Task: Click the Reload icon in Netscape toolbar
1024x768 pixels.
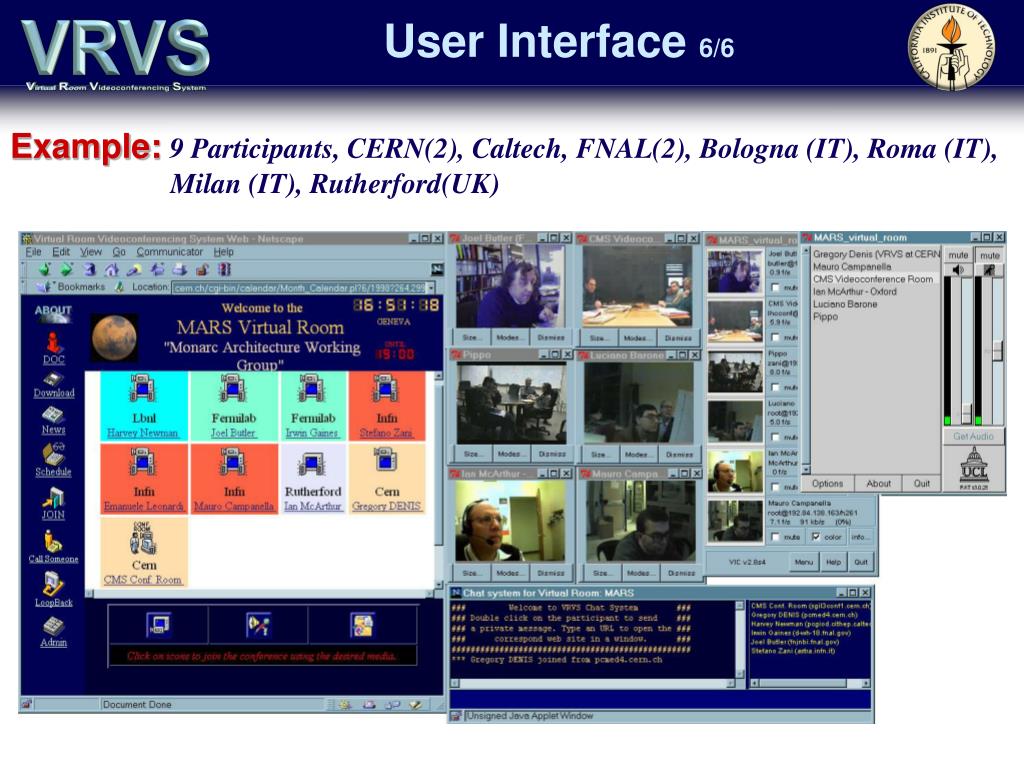Action: 90,270
